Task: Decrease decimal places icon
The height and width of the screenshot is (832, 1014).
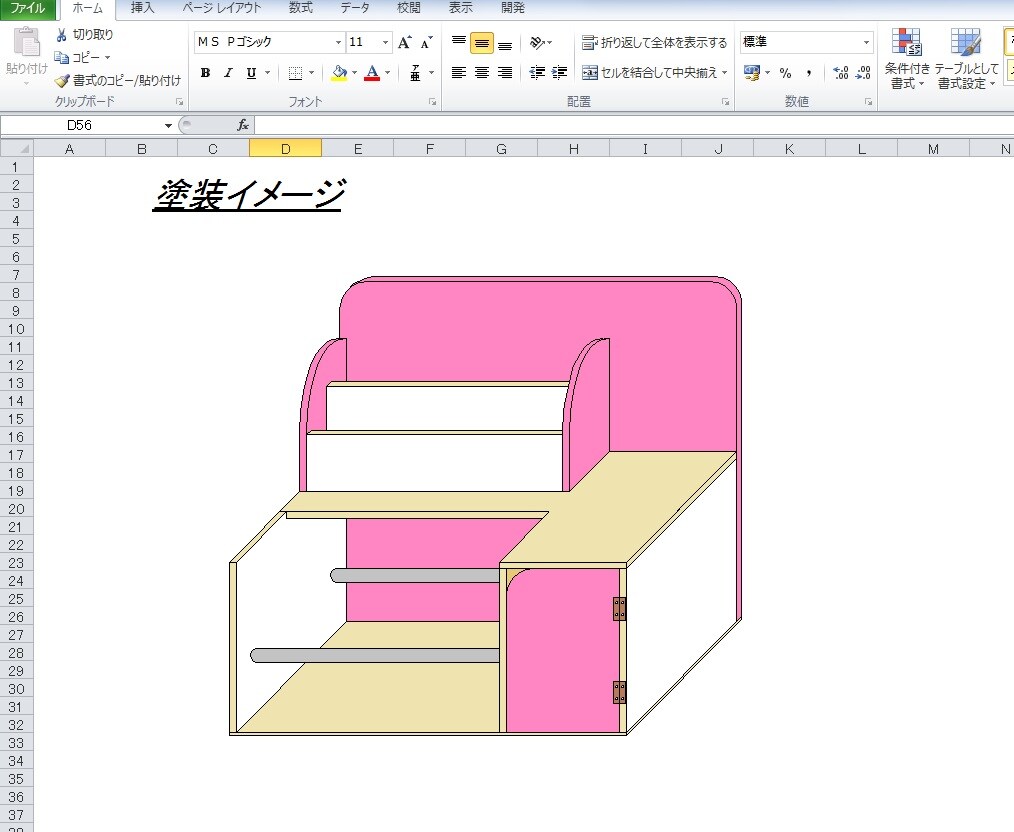Action: 863,73
